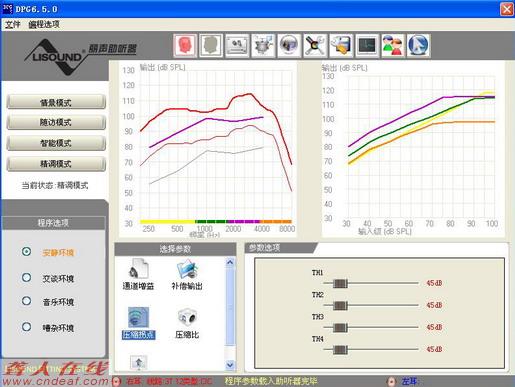Open the 编程选项 menu
This screenshot has width=515, height=387.
(x=44, y=24)
